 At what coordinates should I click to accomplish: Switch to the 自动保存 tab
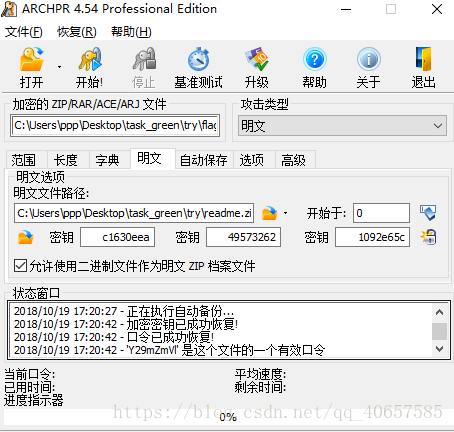point(204,160)
